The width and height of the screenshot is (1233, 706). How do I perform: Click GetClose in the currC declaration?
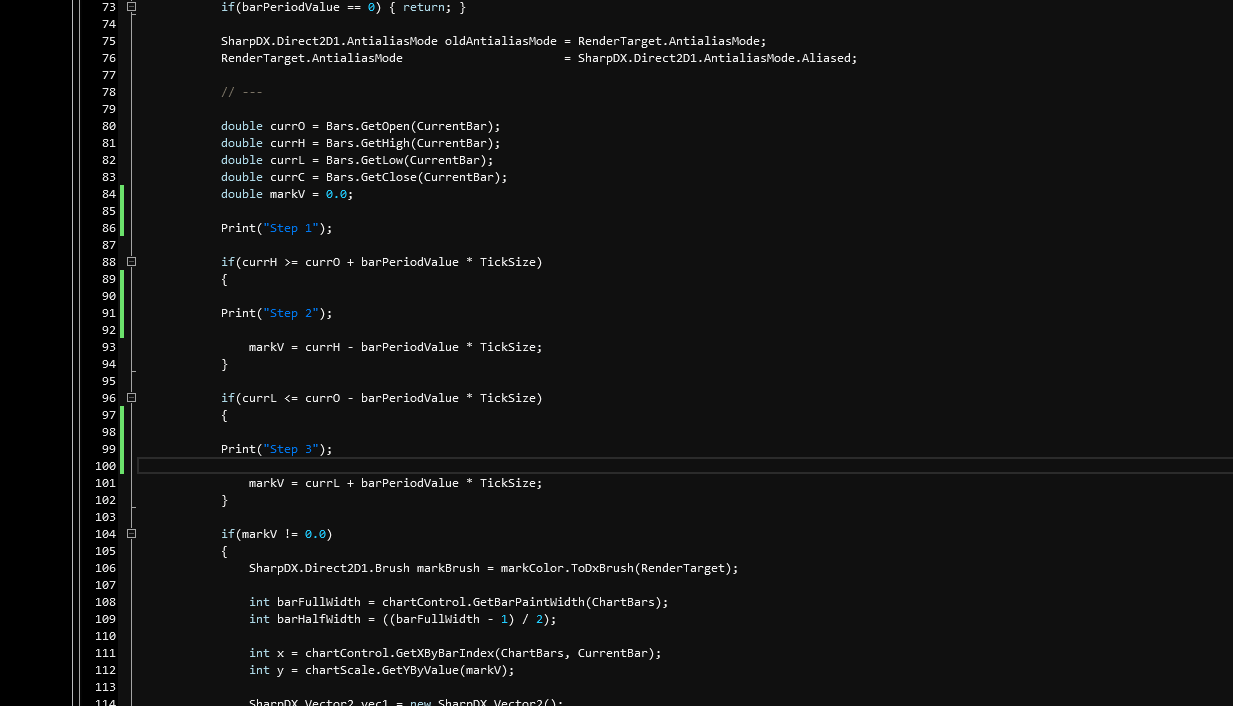point(388,177)
